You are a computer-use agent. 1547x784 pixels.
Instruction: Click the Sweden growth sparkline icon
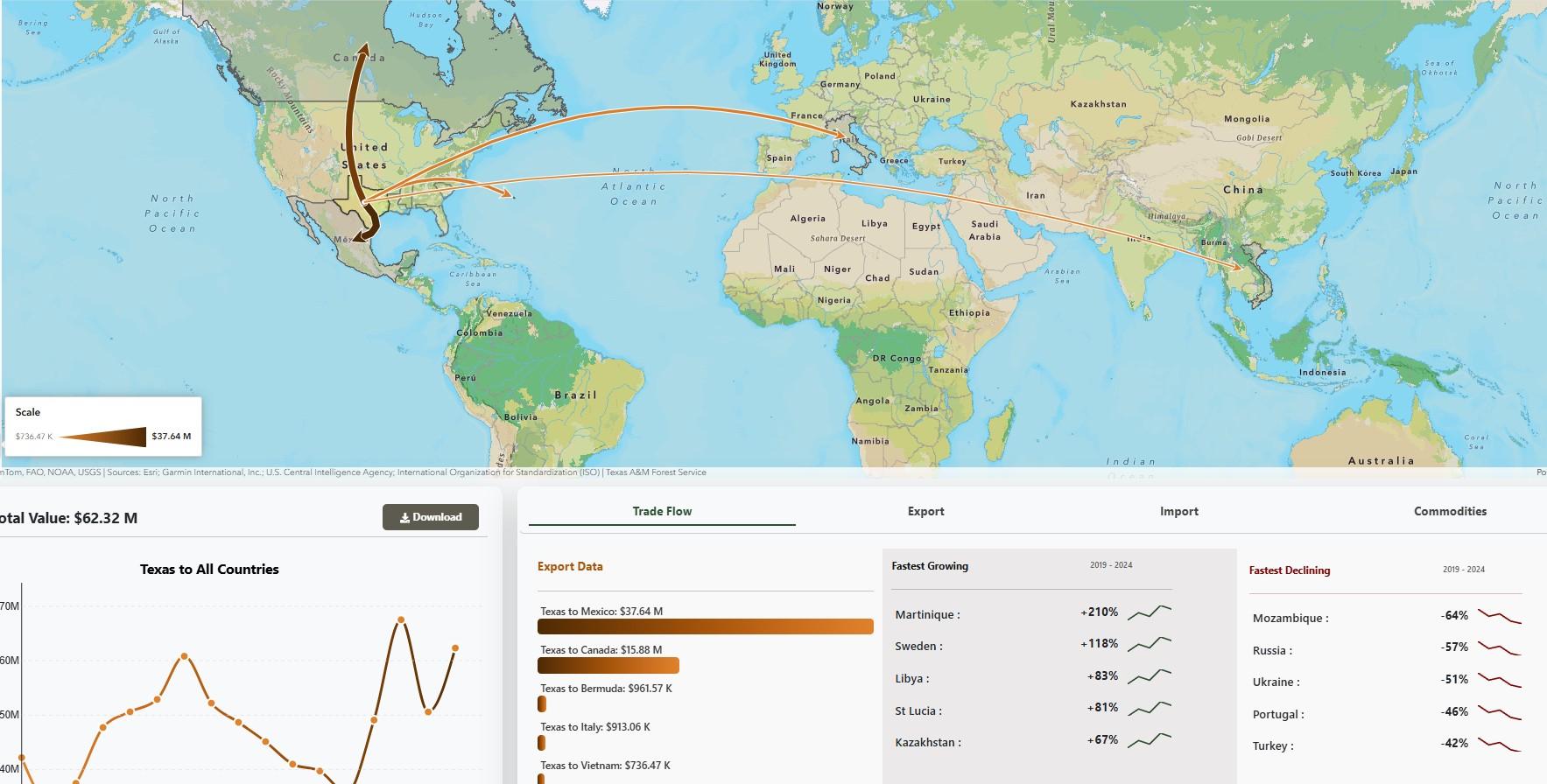click(x=1150, y=644)
